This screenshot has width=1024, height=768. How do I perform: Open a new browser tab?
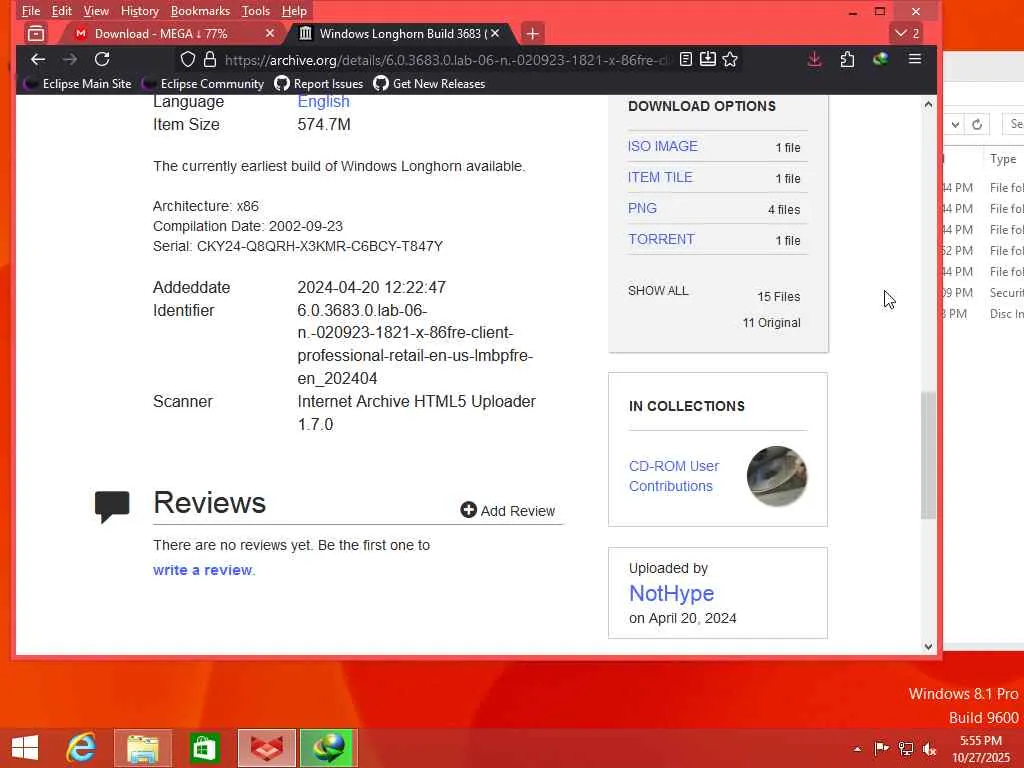pyautogui.click(x=532, y=33)
